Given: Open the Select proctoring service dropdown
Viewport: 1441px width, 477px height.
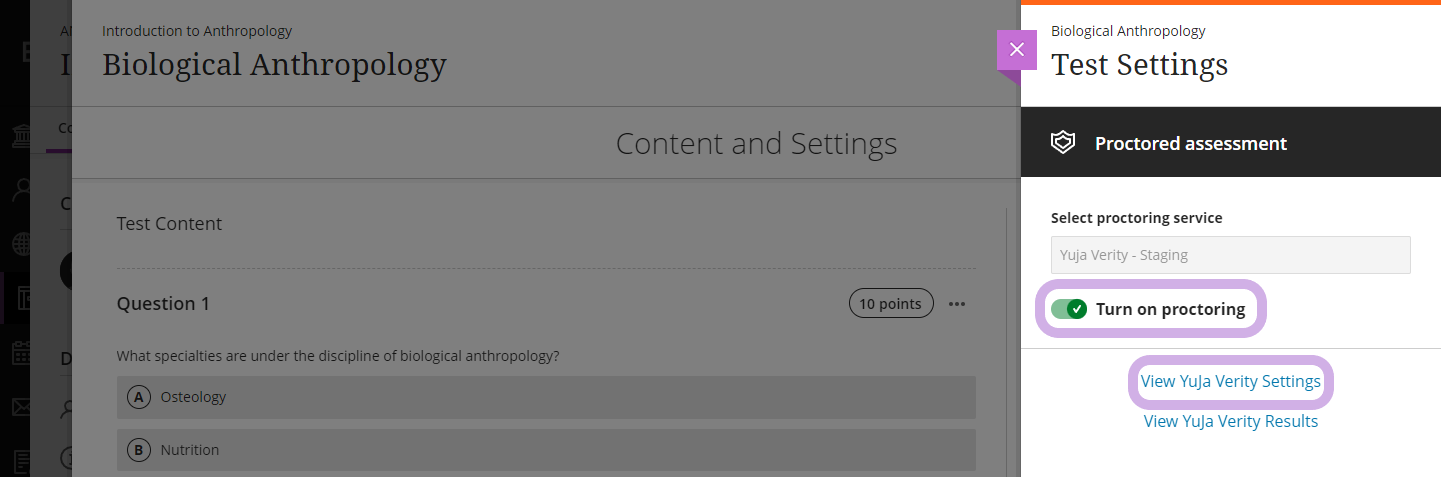Looking at the screenshot, I should click(1231, 255).
